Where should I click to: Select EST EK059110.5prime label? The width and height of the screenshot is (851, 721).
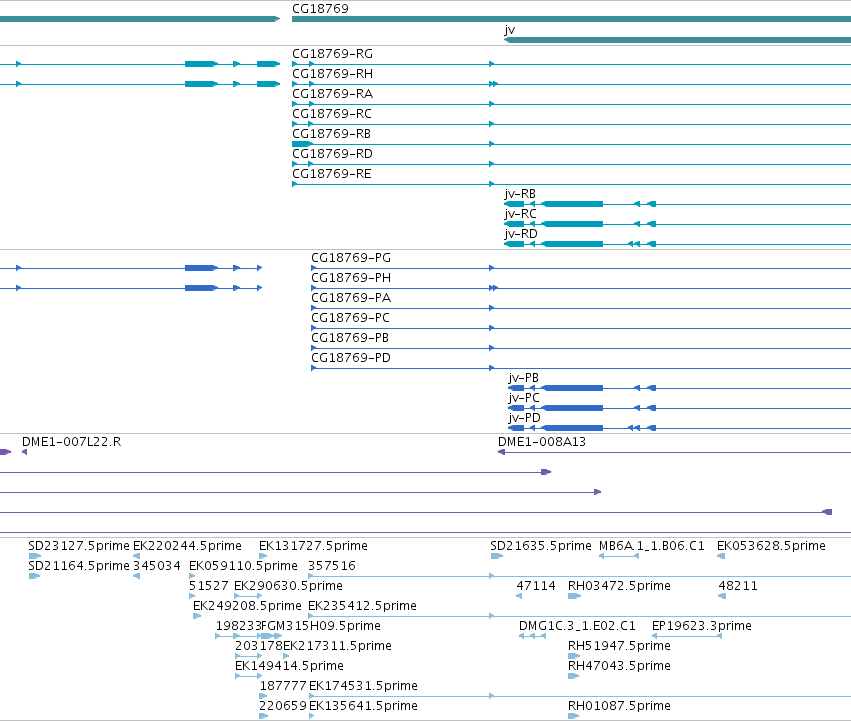tap(243, 566)
